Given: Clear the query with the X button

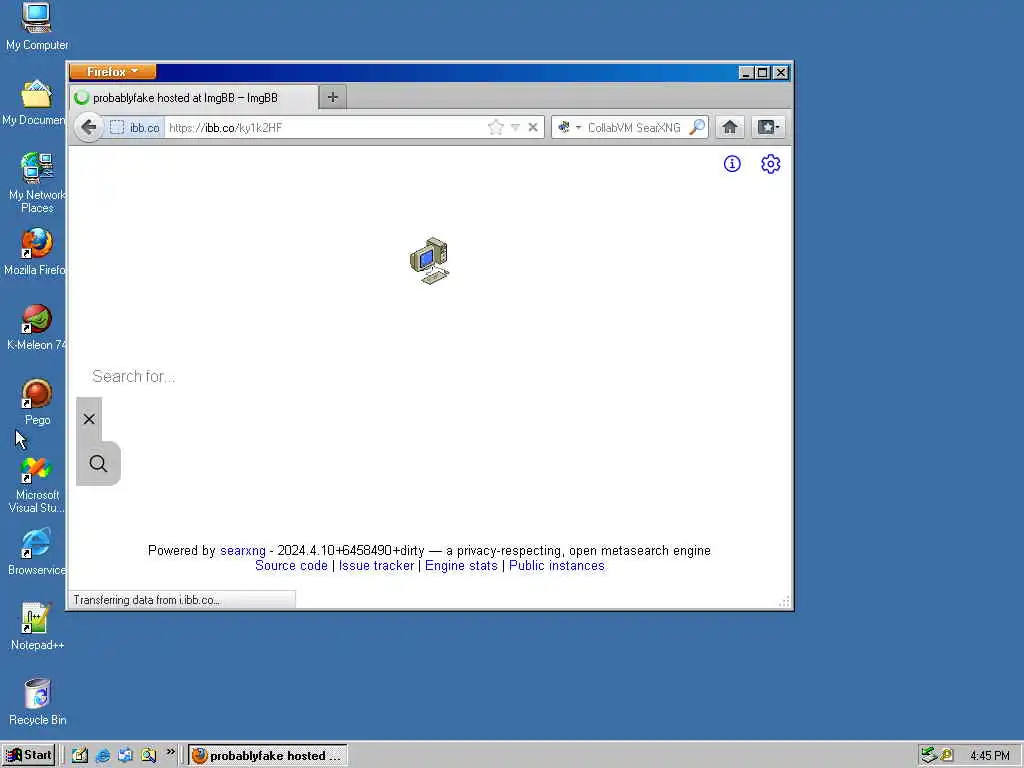Looking at the screenshot, I should click(89, 419).
